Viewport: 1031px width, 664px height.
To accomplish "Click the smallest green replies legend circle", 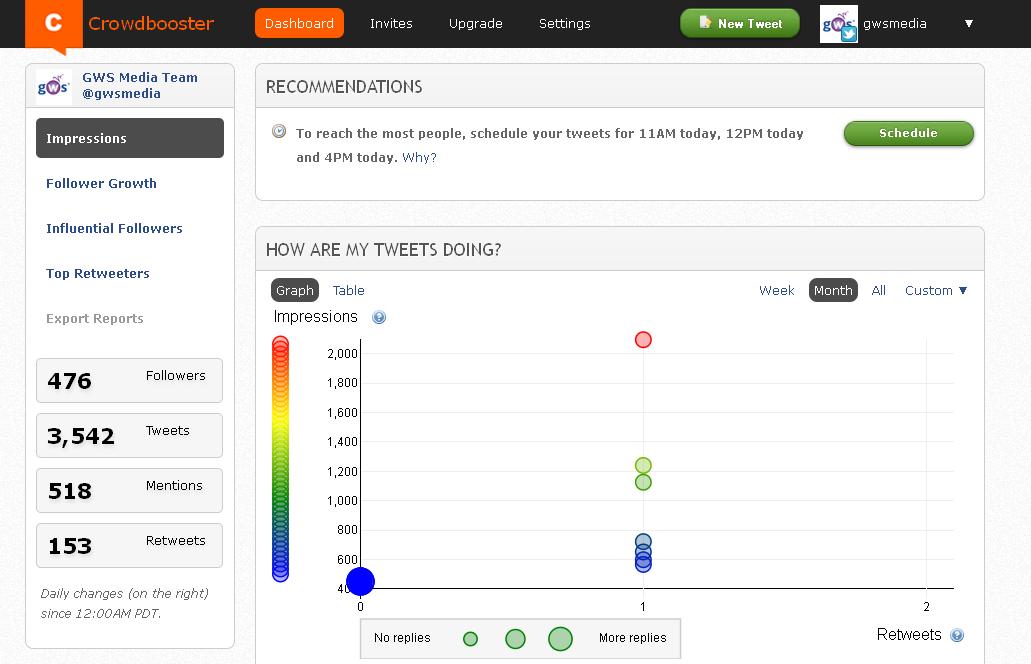I will pos(470,639).
